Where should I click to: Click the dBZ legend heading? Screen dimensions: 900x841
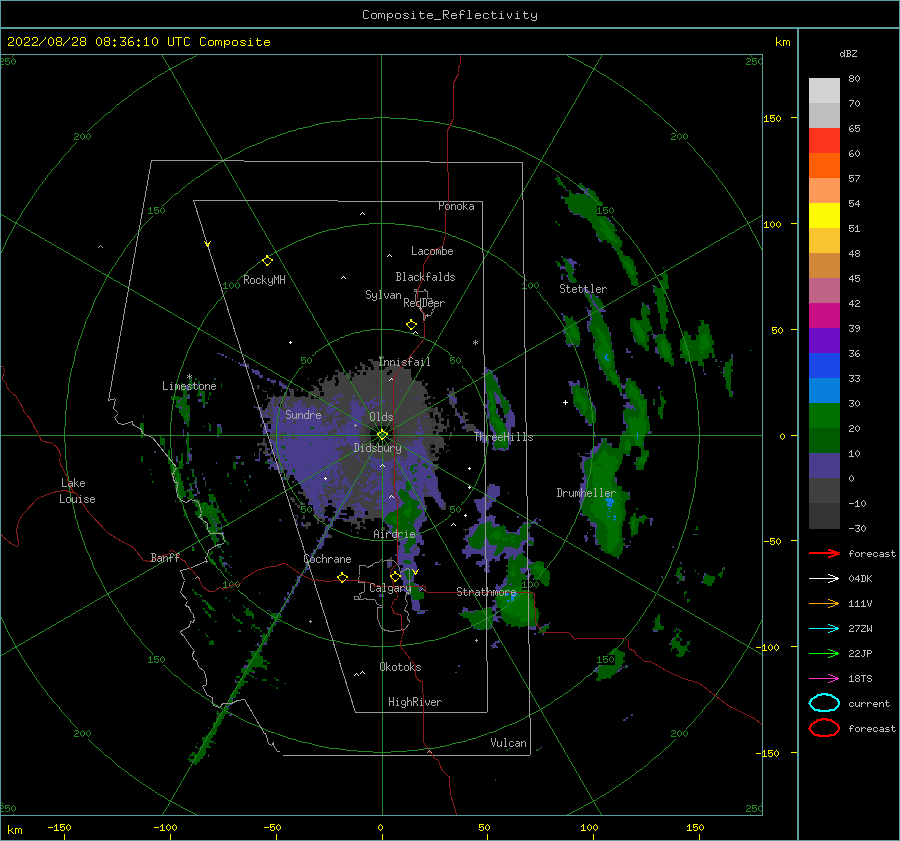click(848, 53)
